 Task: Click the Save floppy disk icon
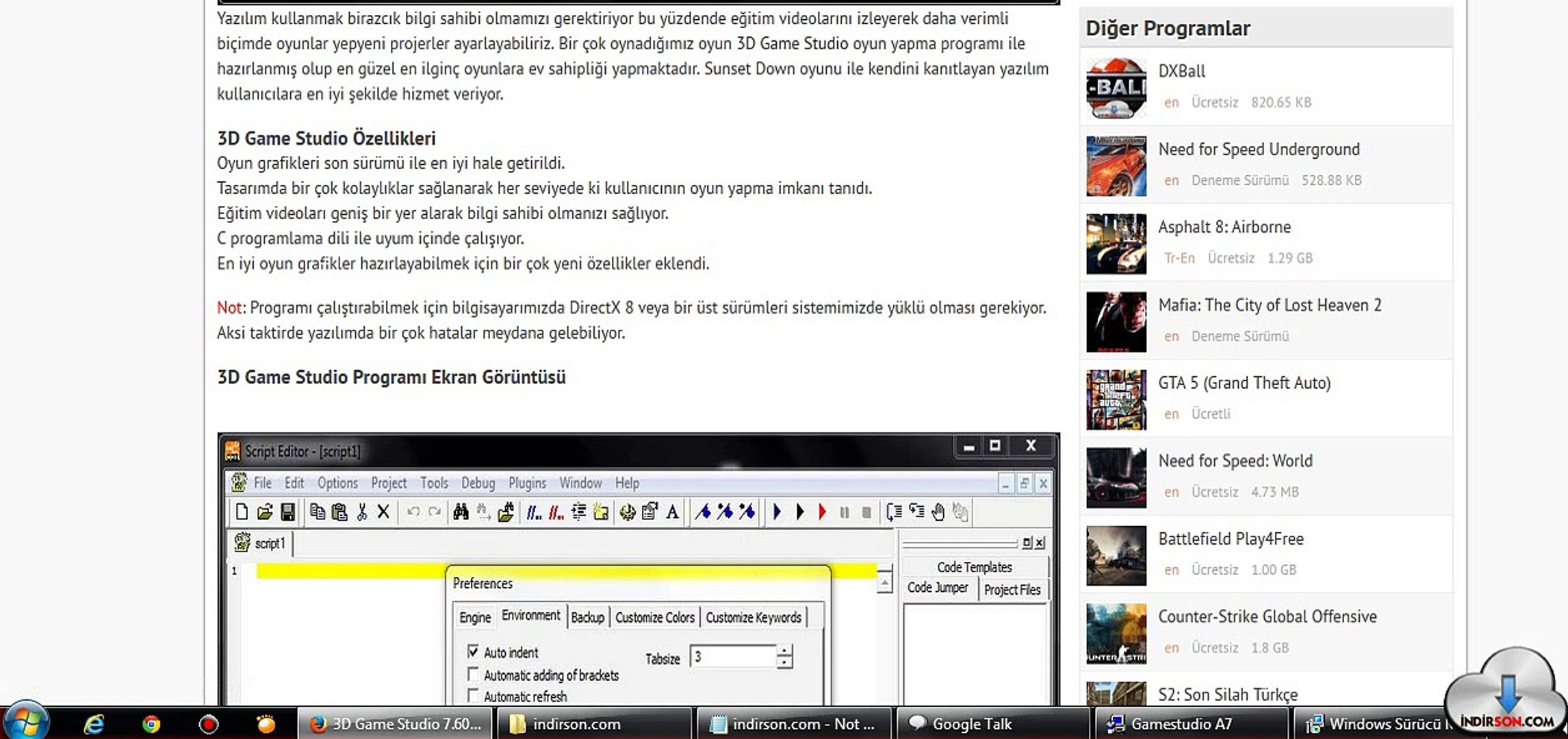coord(288,512)
